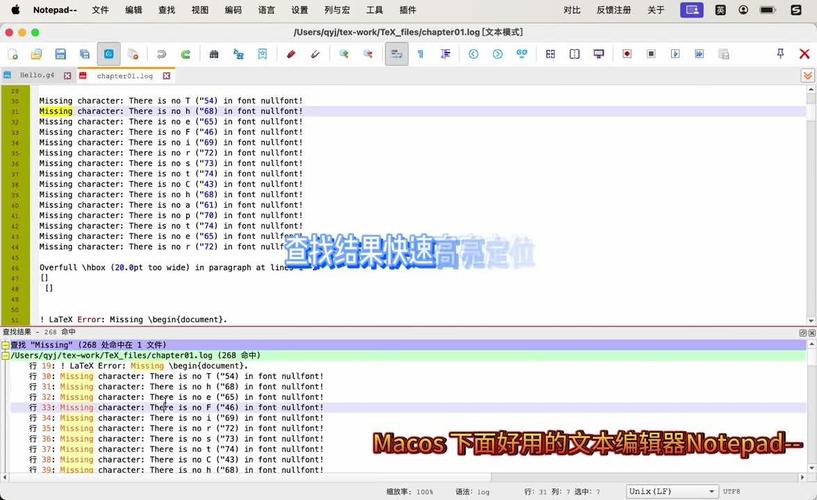Click the editor vertical scrollbar

point(811,205)
